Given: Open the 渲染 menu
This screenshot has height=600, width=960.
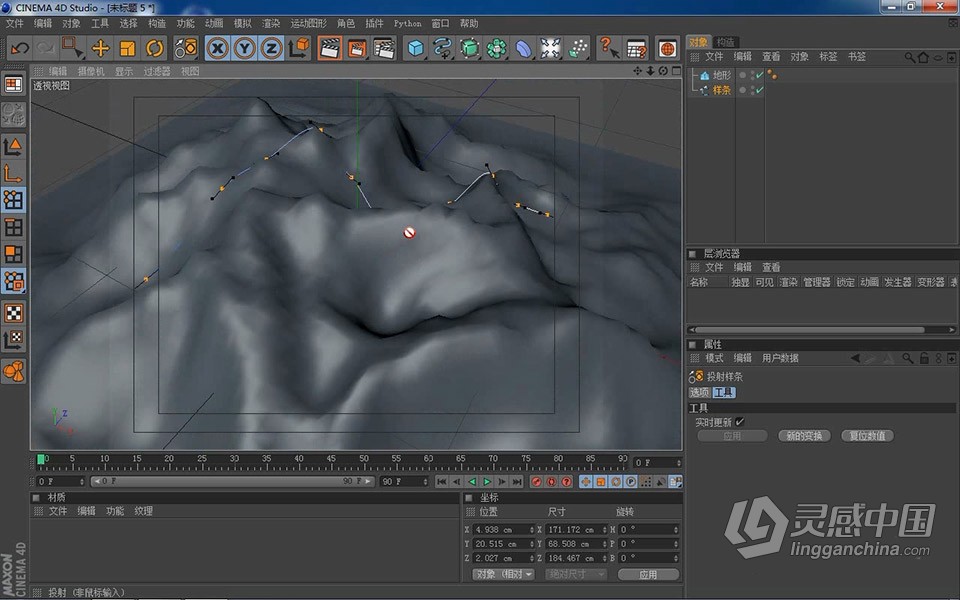Looking at the screenshot, I should click(x=271, y=23).
